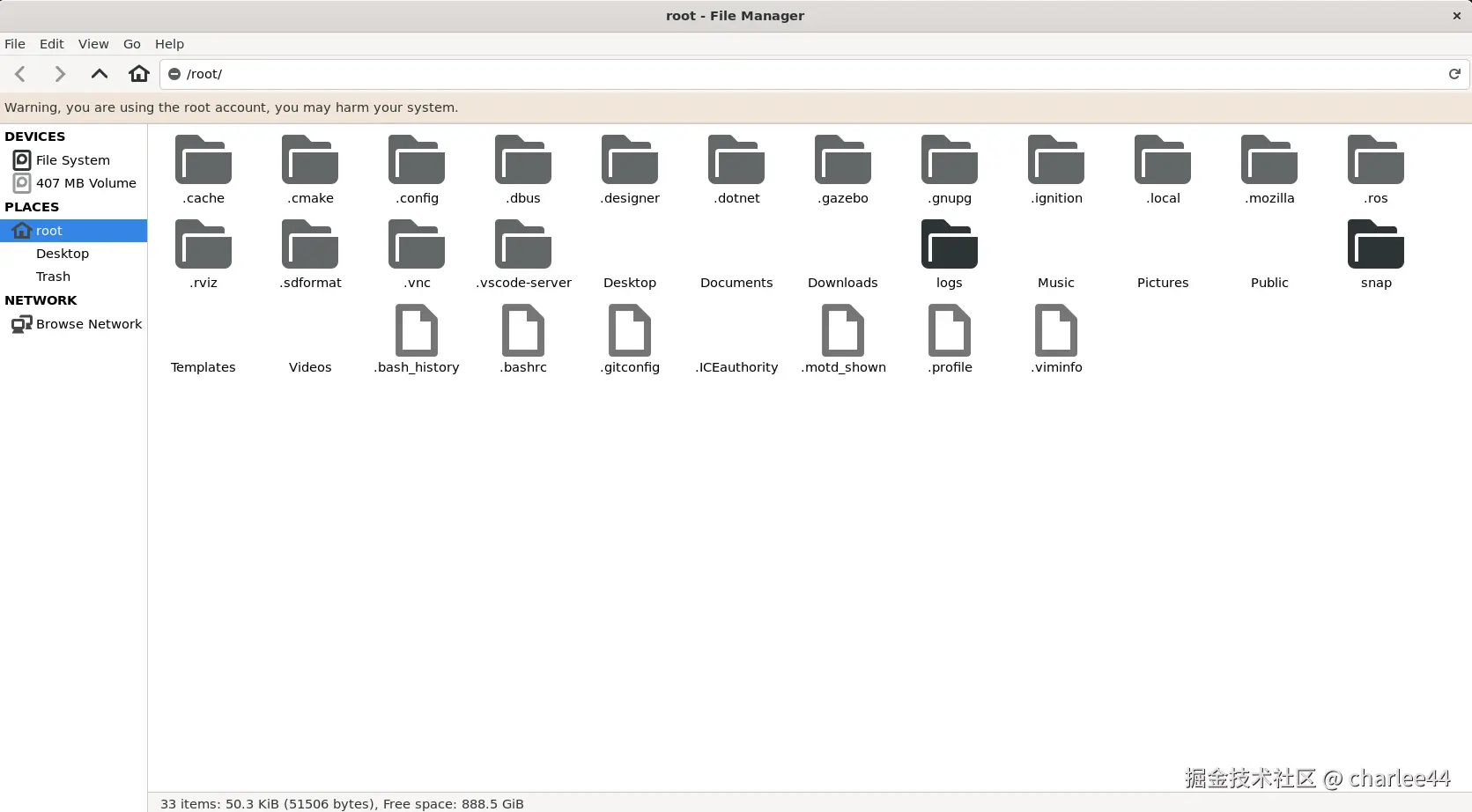Viewport: 1472px width, 812px height.
Task: Open the Edit menu
Action: tap(52, 44)
